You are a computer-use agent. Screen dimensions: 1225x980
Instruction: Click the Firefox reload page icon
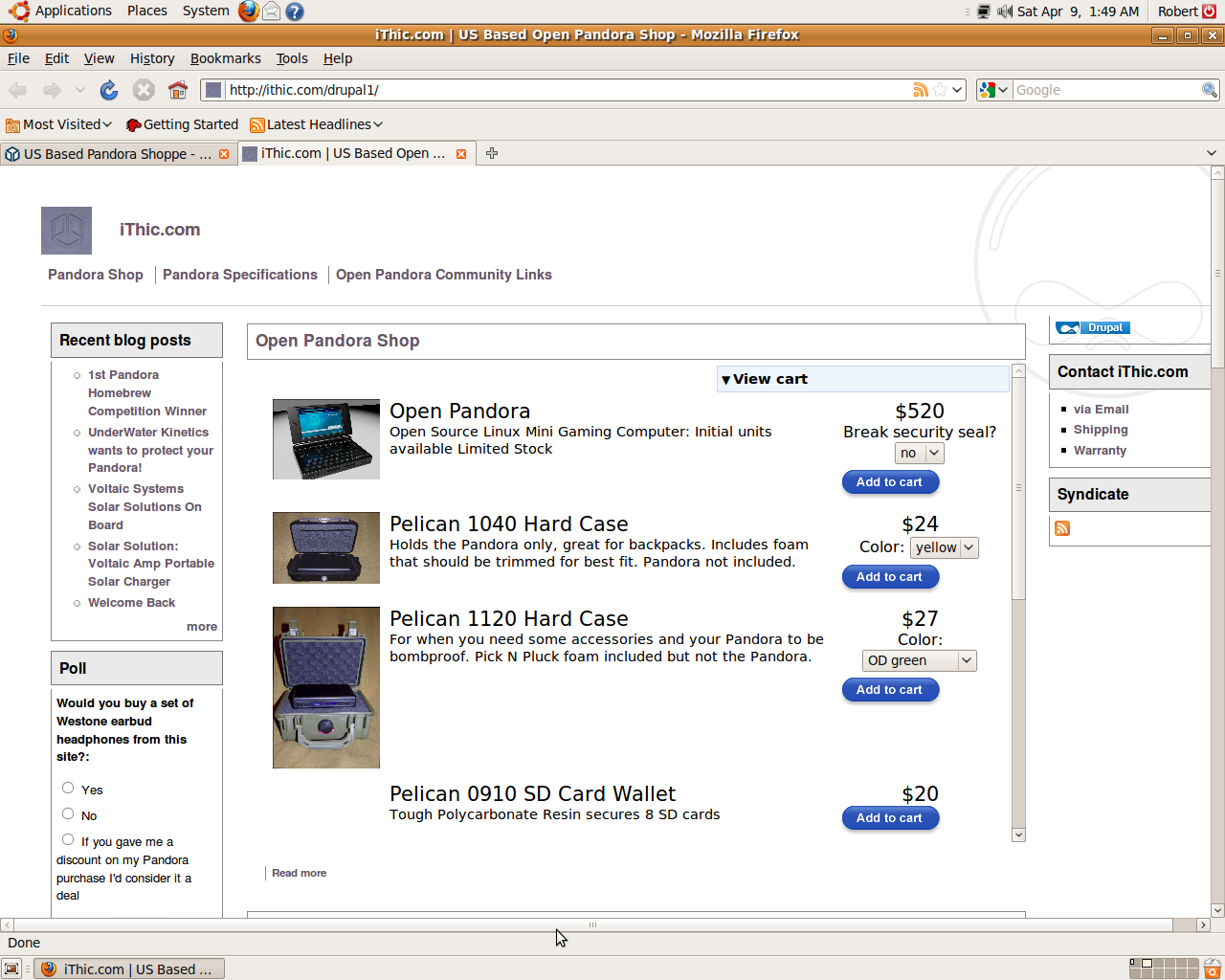click(x=109, y=90)
